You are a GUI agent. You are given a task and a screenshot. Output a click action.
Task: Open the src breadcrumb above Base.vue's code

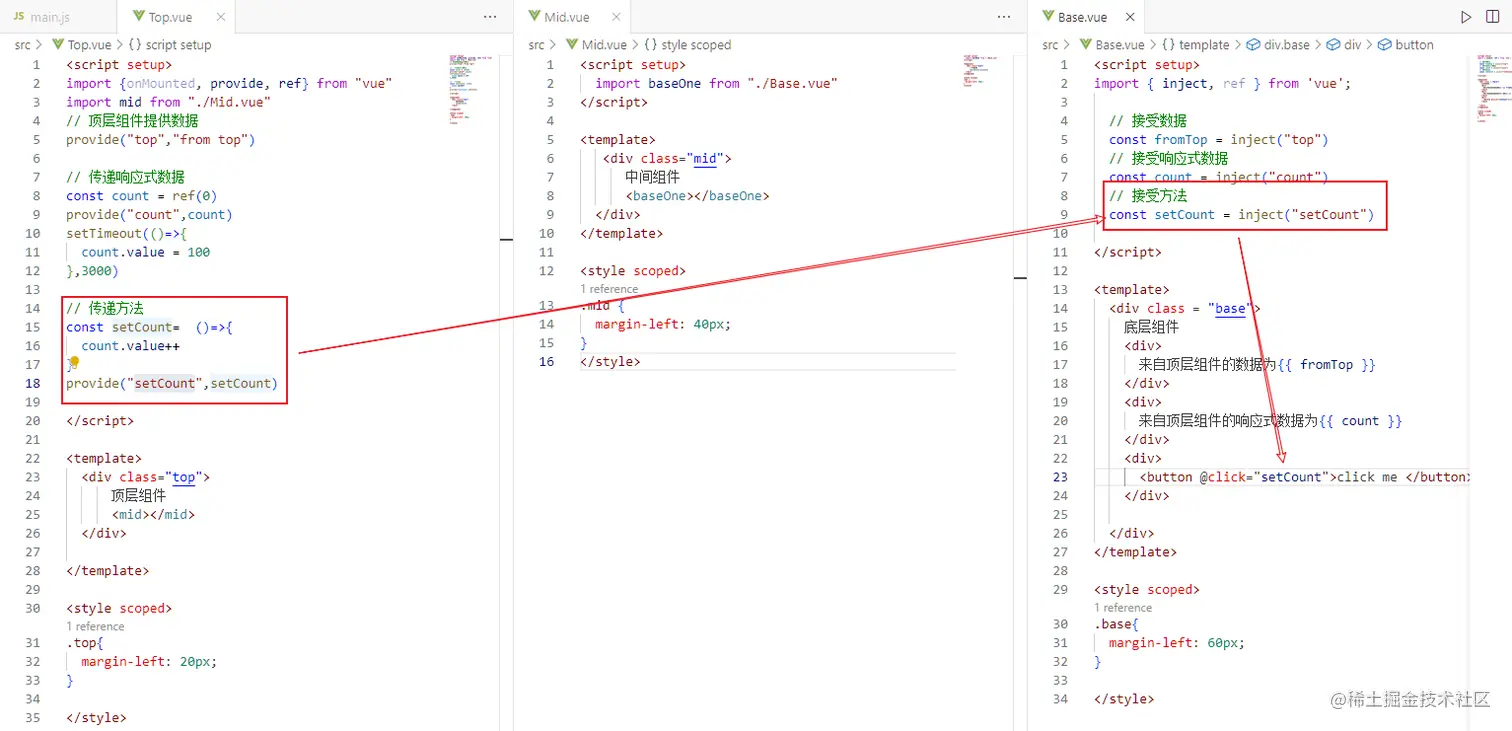tap(1050, 45)
